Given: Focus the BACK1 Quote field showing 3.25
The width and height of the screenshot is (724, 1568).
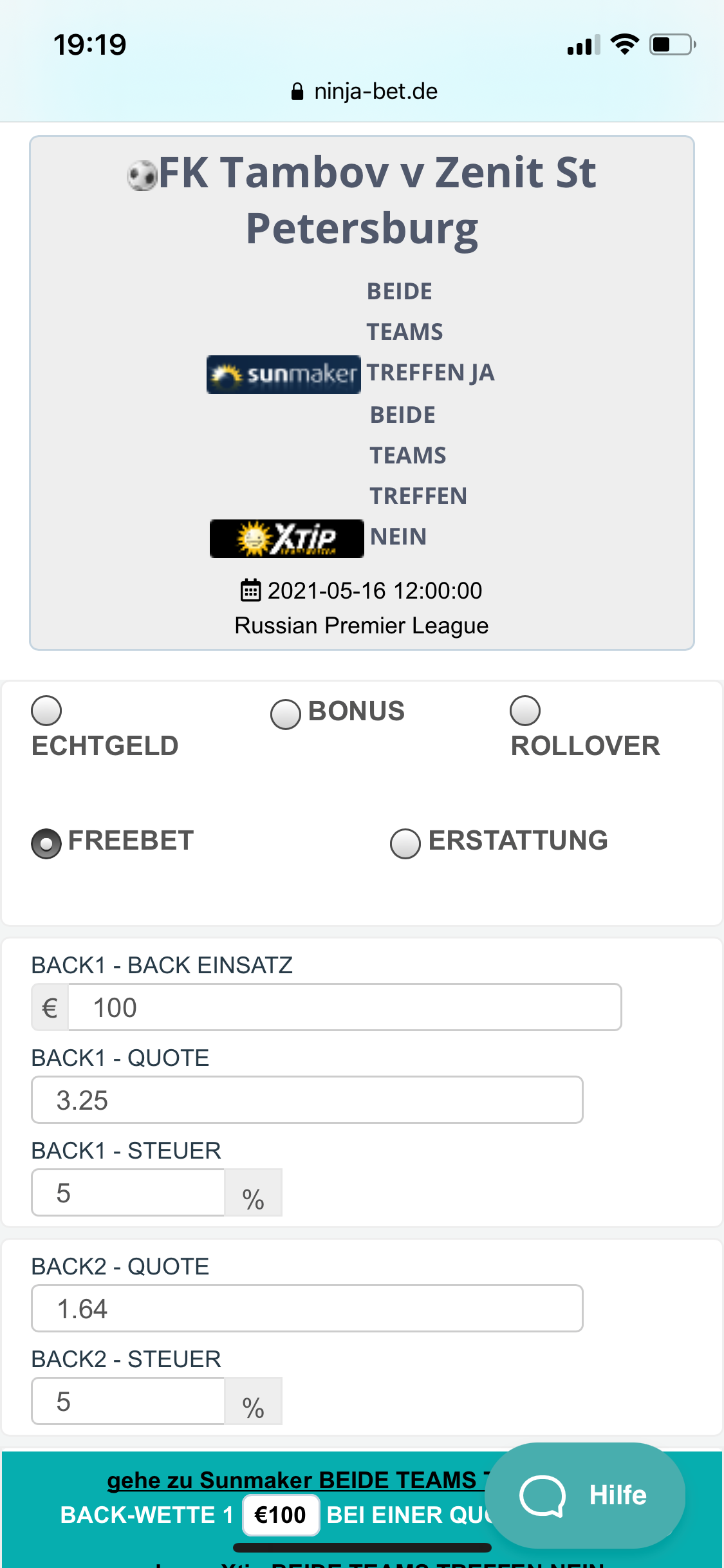Looking at the screenshot, I should coord(307,1100).
